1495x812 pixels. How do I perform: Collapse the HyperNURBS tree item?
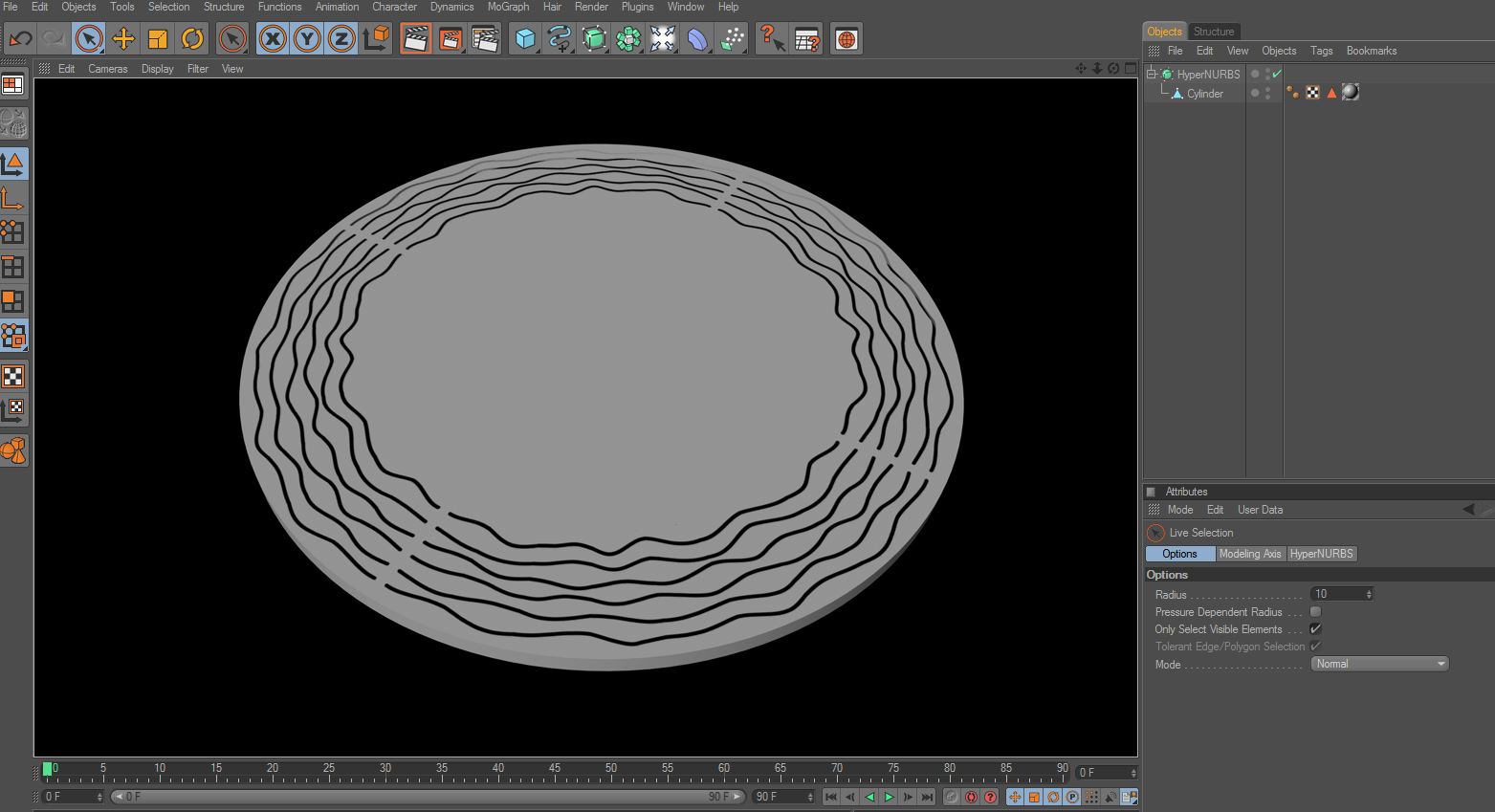(1152, 74)
